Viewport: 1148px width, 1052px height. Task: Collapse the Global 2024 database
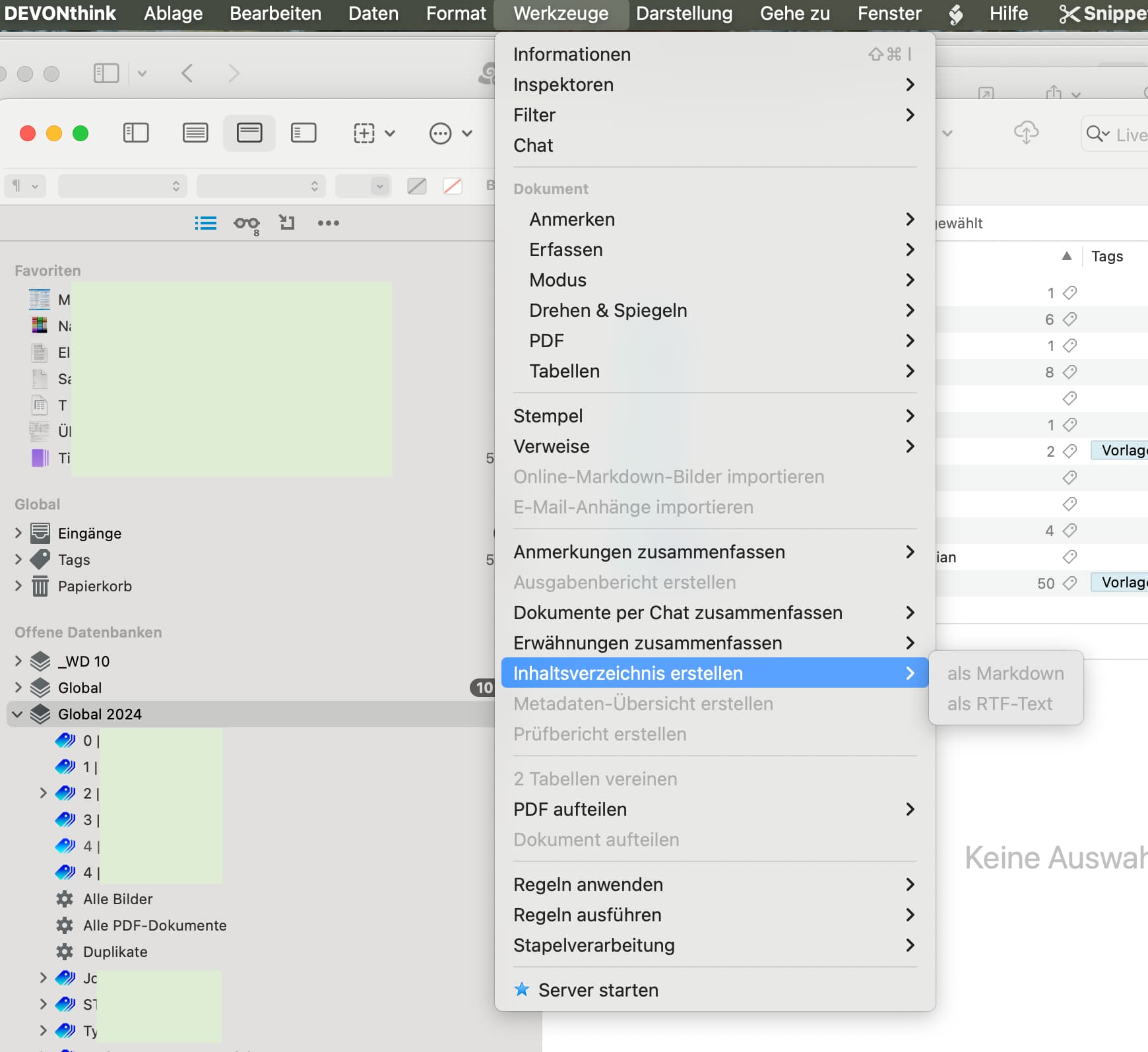18,714
